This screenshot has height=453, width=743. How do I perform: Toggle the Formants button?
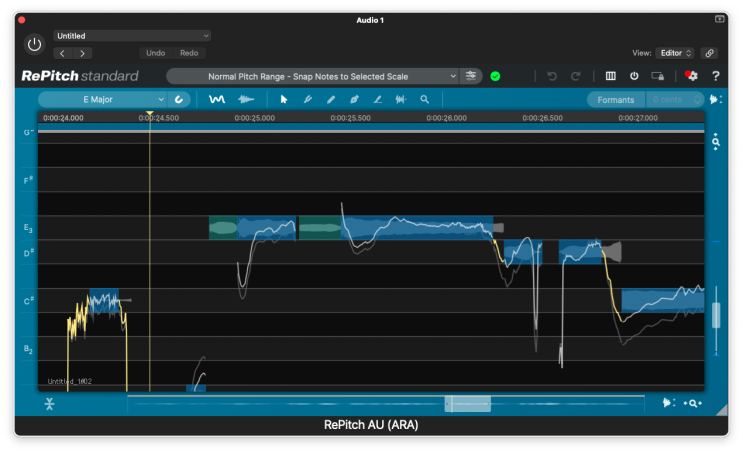(616, 100)
